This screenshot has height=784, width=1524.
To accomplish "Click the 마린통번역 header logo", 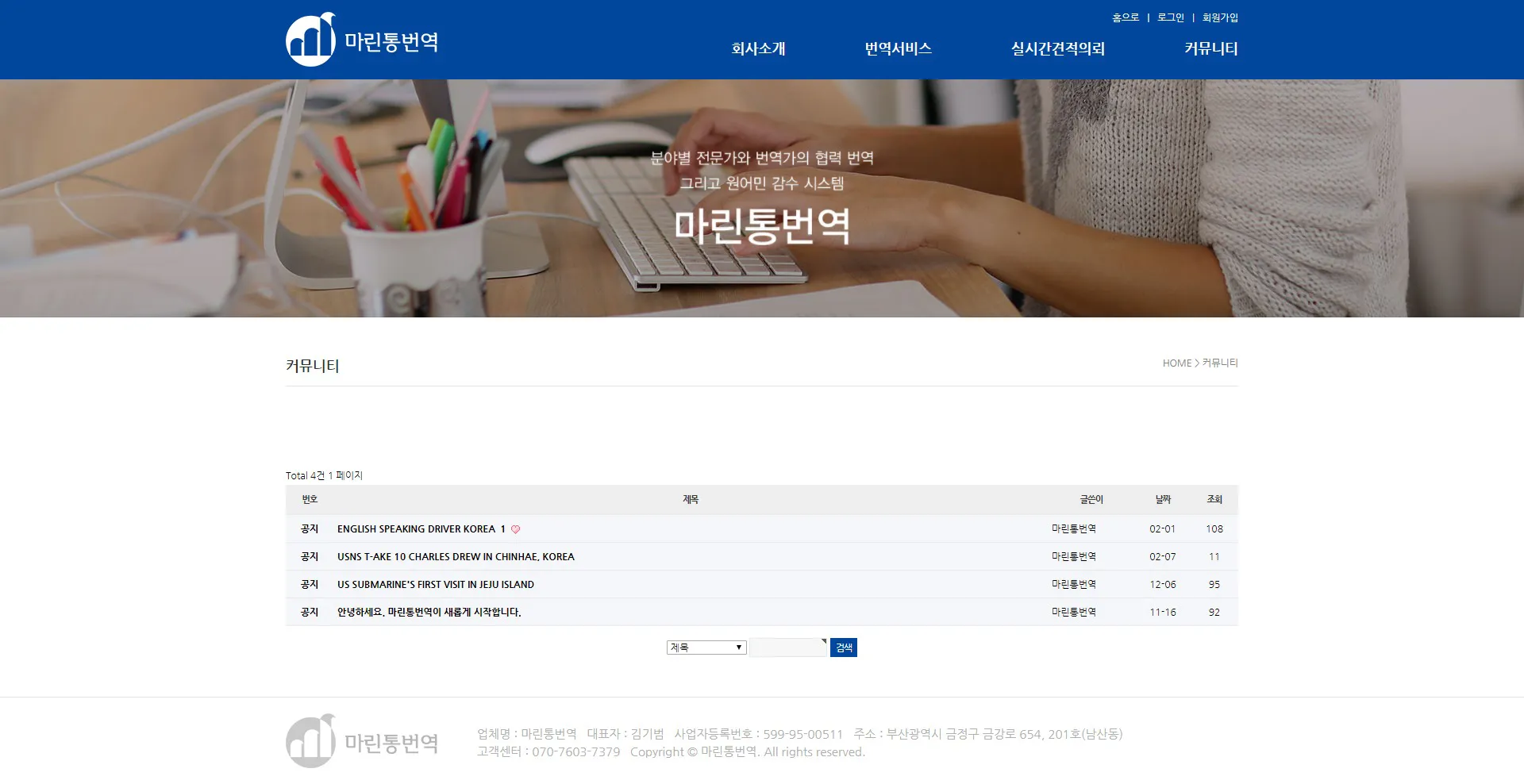I will [x=362, y=40].
